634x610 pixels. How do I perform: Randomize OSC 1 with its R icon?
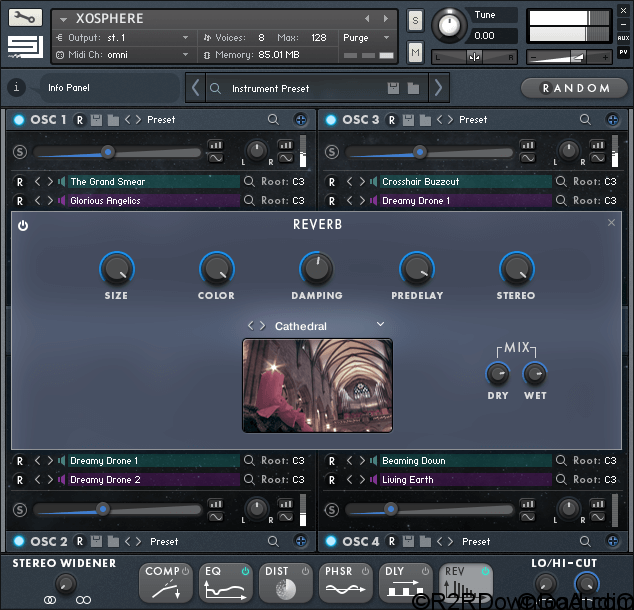click(x=80, y=120)
